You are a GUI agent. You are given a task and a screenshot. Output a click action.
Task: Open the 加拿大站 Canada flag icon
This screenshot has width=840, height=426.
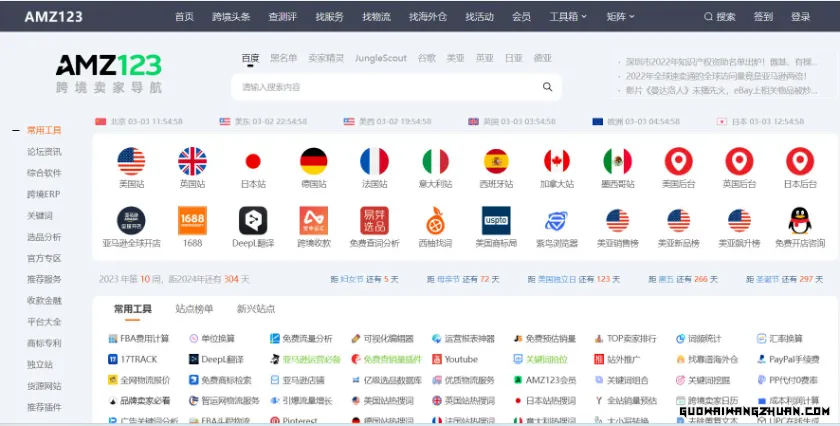click(x=557, y=161)
